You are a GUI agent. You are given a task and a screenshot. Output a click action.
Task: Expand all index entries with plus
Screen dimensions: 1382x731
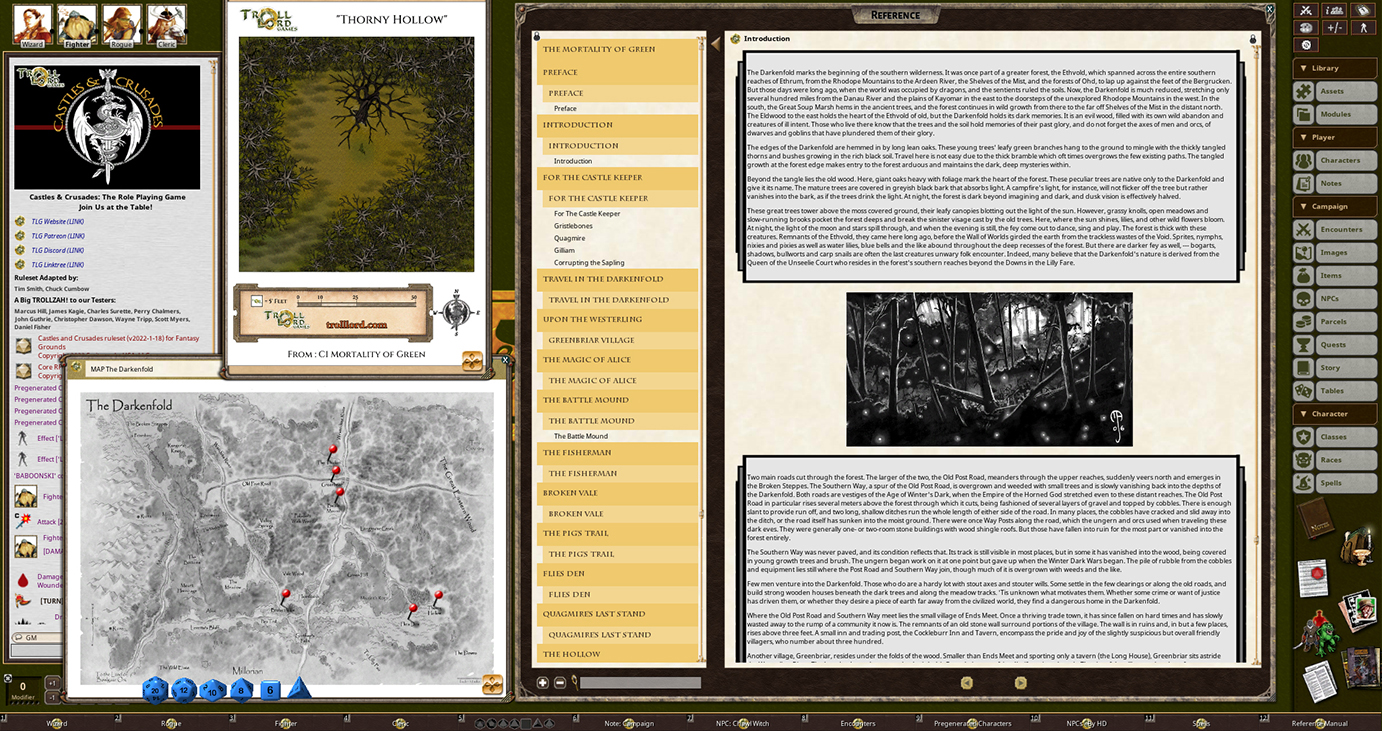(543, 683)
